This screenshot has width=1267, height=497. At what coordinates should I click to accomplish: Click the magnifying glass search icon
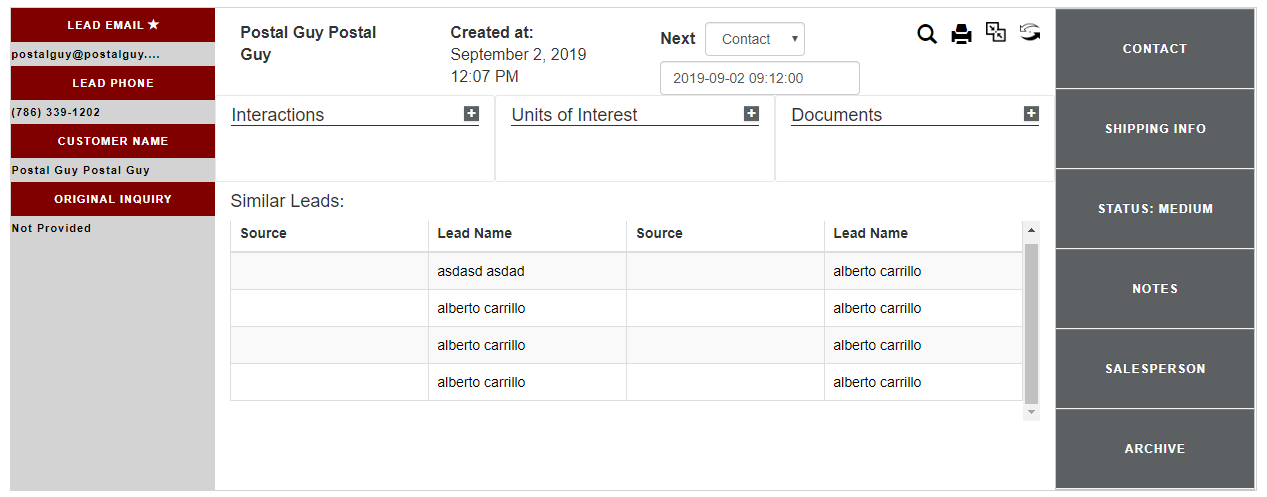[x=927, y=35]
